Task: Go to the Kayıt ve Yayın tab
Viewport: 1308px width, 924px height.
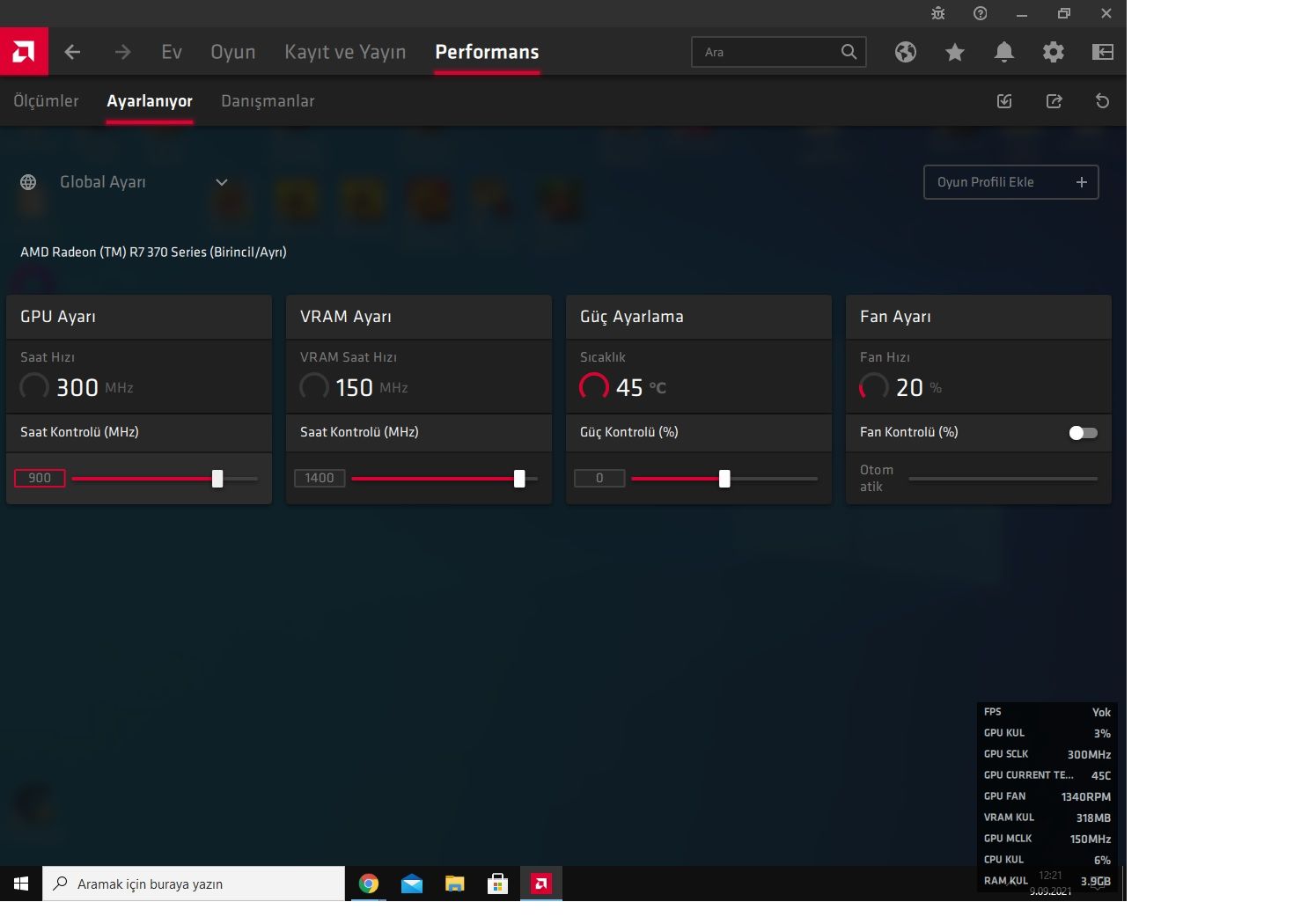Action: click(345, 52)
